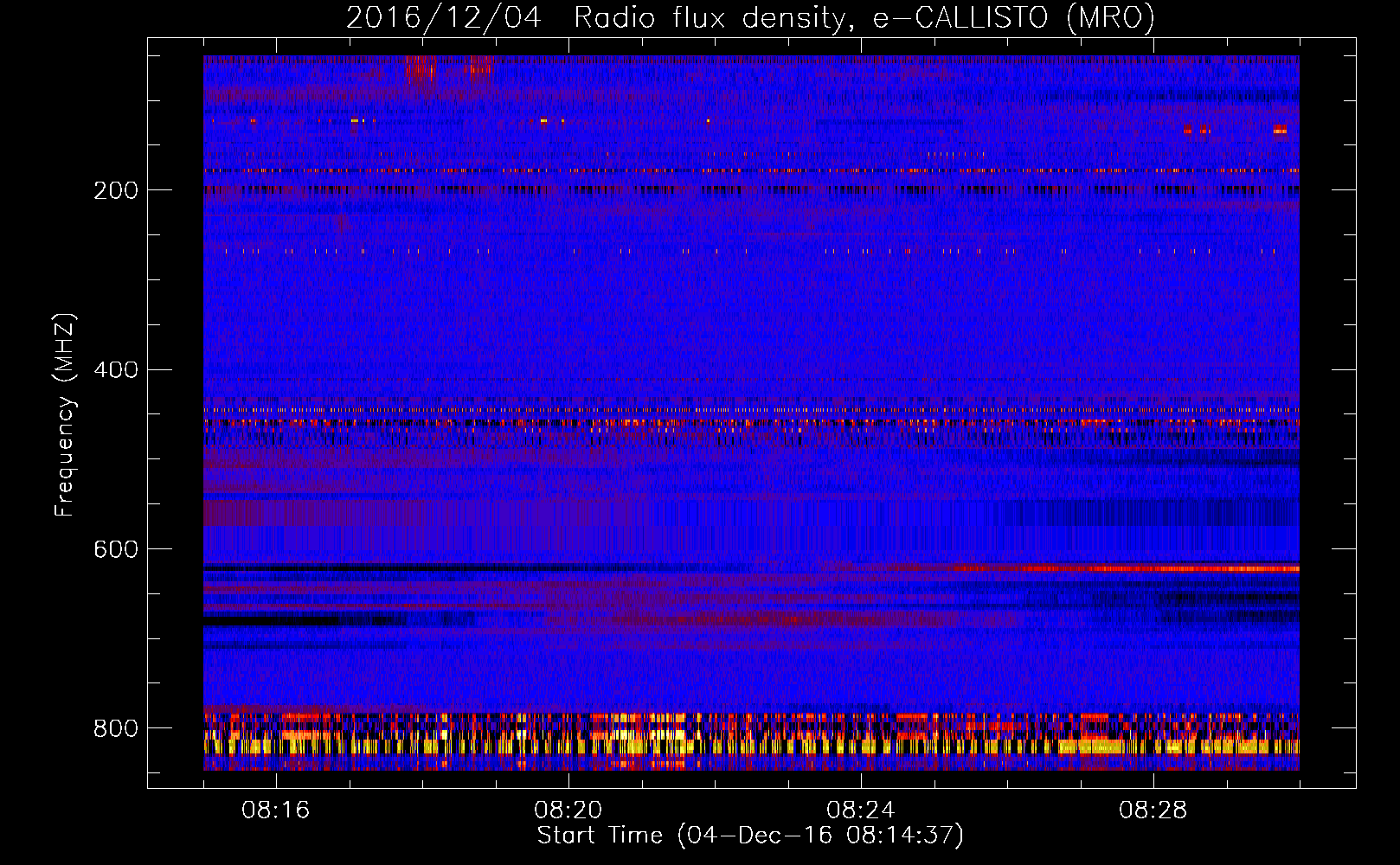The width and height of the screenshot is (1400, 865).
Task: Click the 08:16 time tick label
Action: pyautogui.click(x=275, y=811)
